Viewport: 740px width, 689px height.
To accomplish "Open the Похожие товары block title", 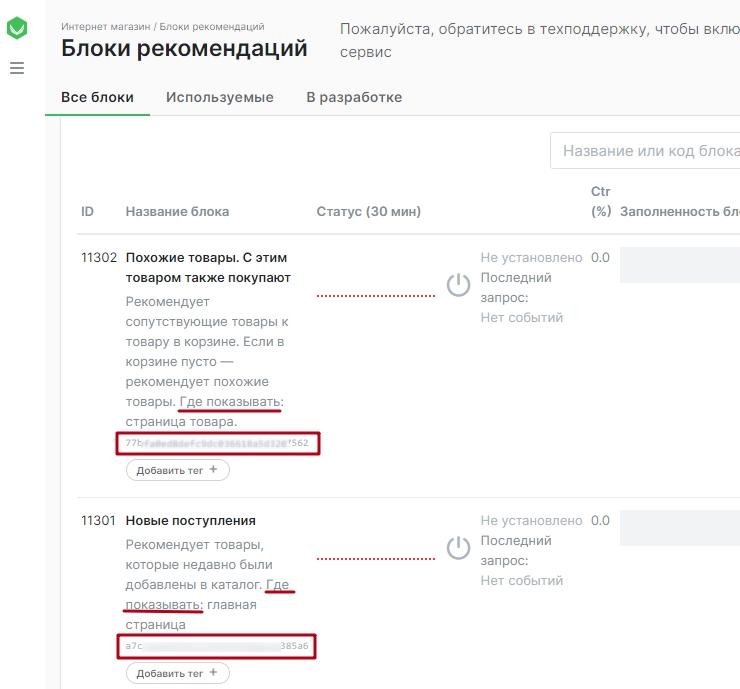I will tap(208, 267).
